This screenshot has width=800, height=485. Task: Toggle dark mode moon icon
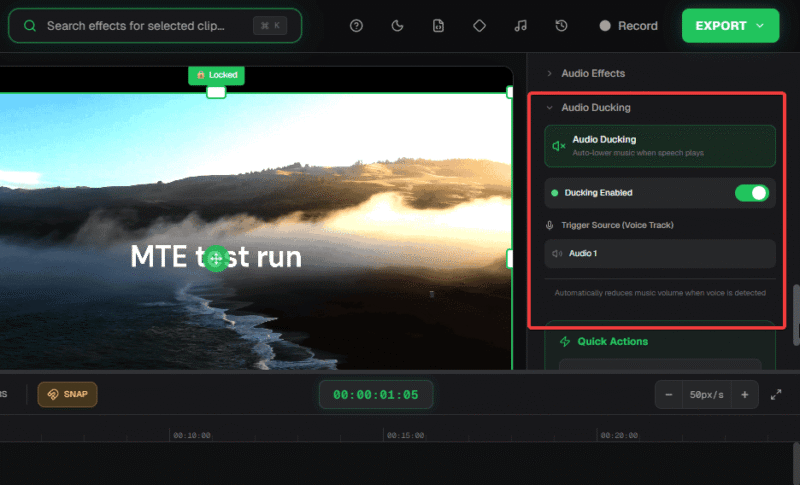tap(397, 25)
